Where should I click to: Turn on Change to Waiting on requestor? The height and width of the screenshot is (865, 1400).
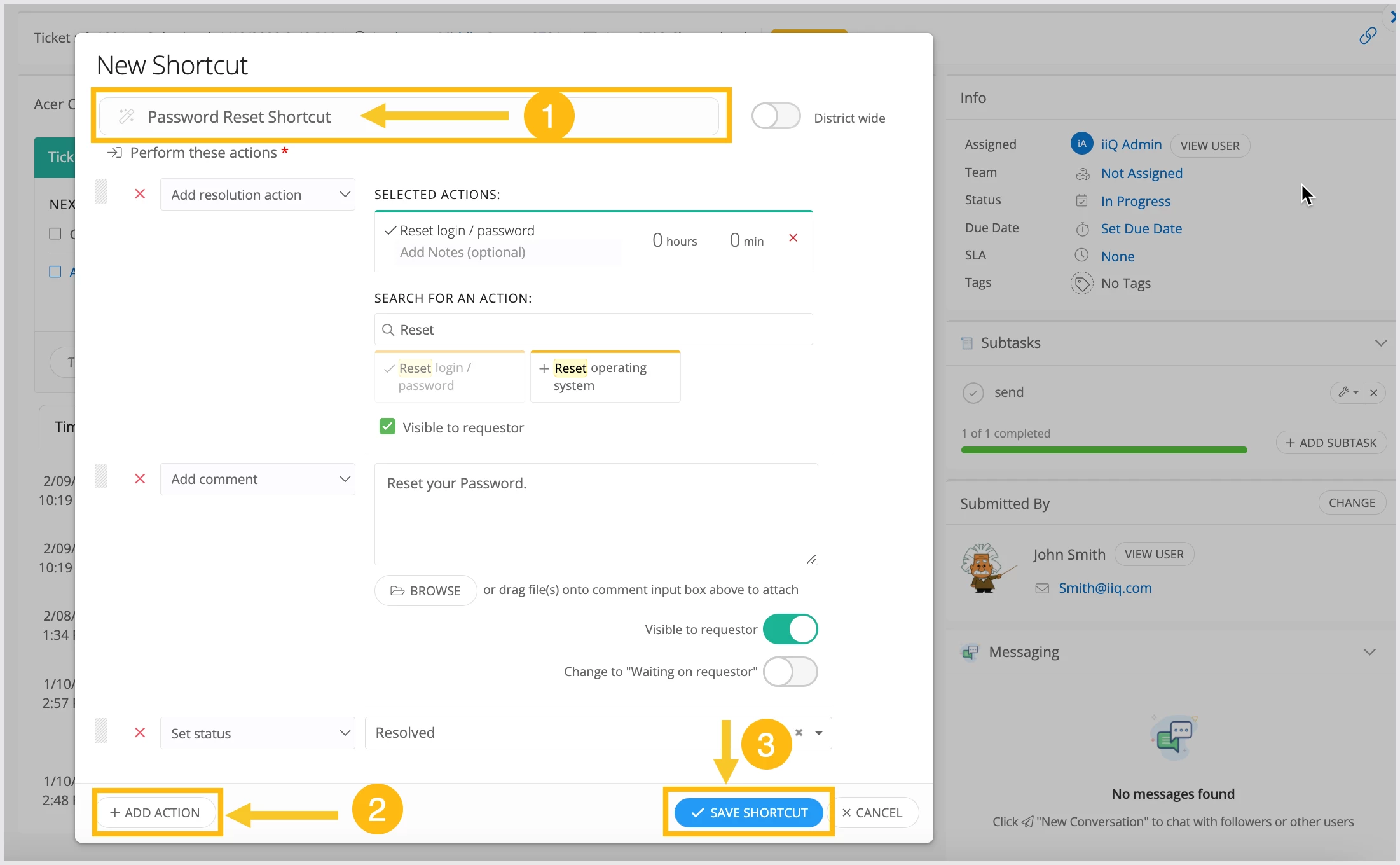click(790, 672)
